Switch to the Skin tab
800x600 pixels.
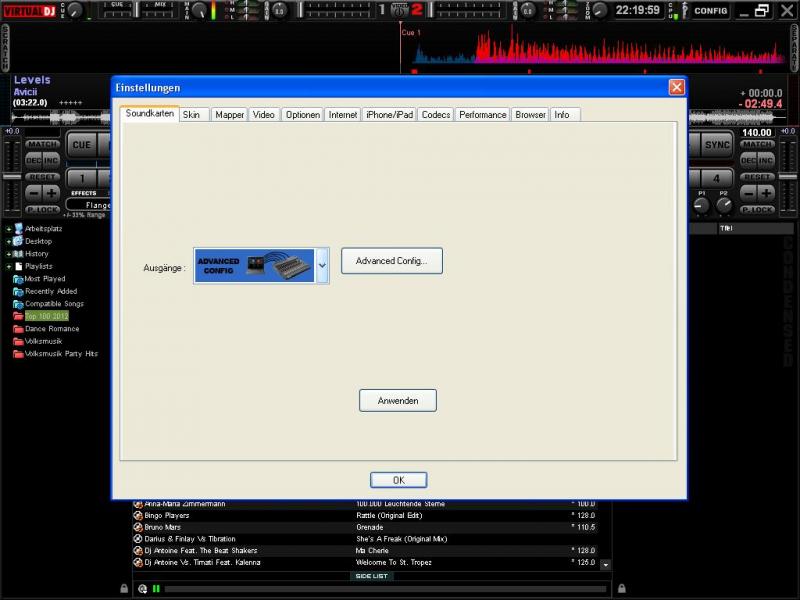pos(194,115)
